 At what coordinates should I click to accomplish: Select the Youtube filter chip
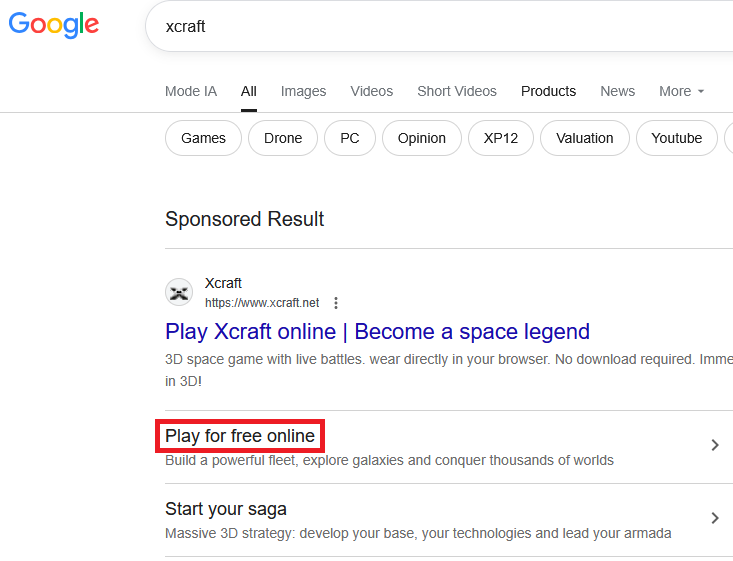point(676,138)
